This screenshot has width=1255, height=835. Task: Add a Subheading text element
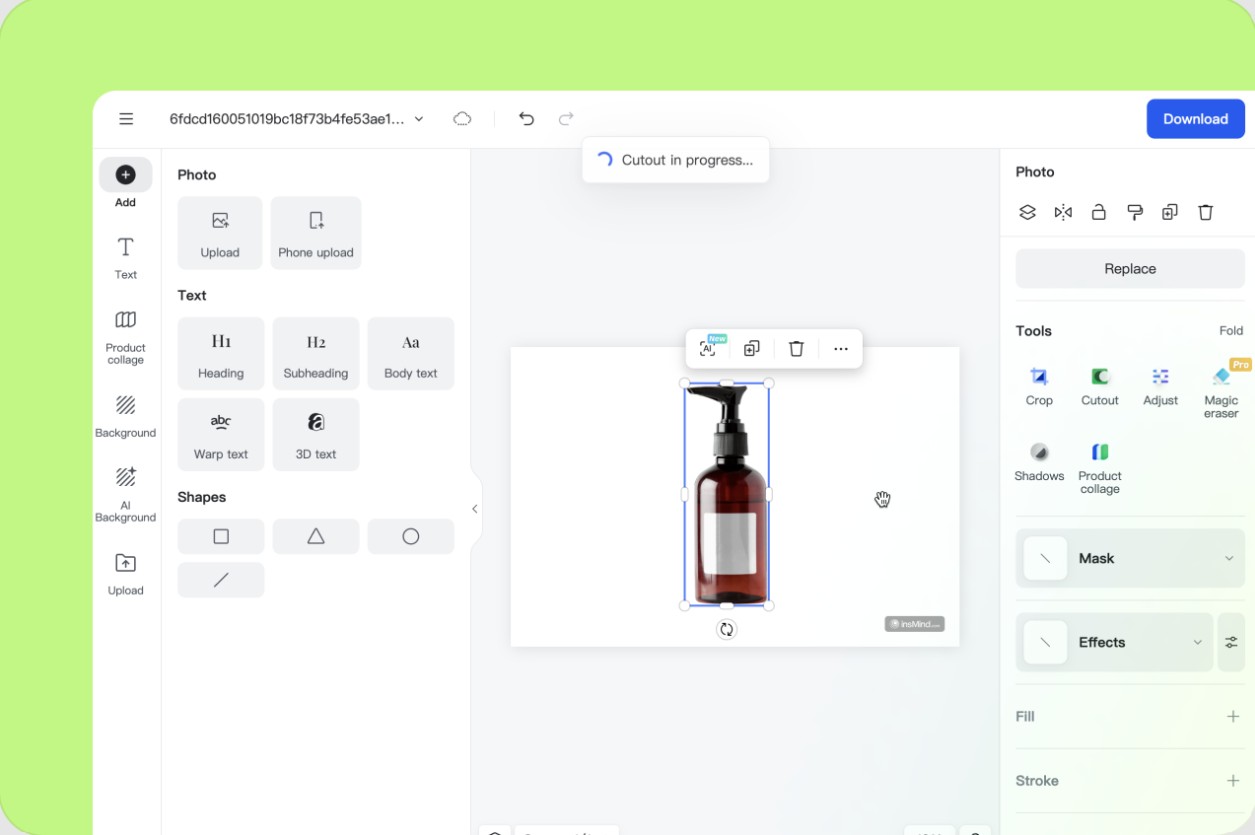coord(316,353)
